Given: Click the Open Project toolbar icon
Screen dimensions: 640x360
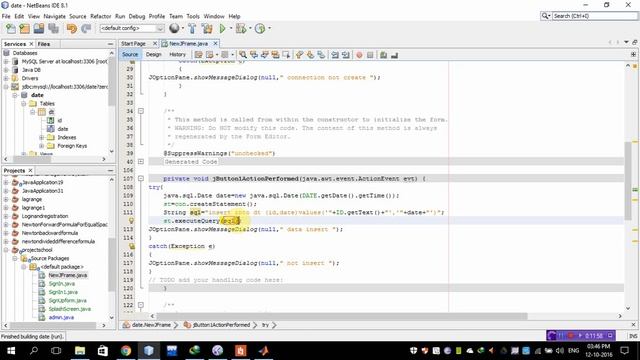Looking at the screenshot, I should click(39, 28).
